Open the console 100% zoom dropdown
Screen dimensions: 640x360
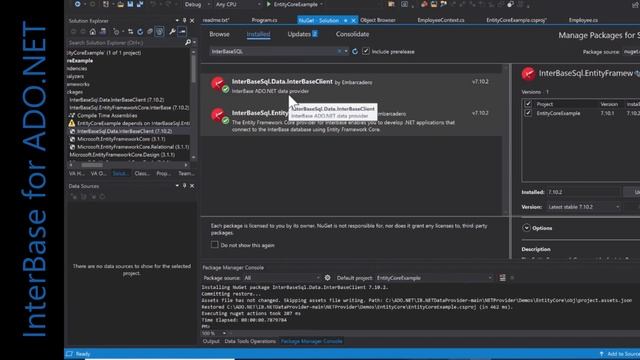coord(224,333)
